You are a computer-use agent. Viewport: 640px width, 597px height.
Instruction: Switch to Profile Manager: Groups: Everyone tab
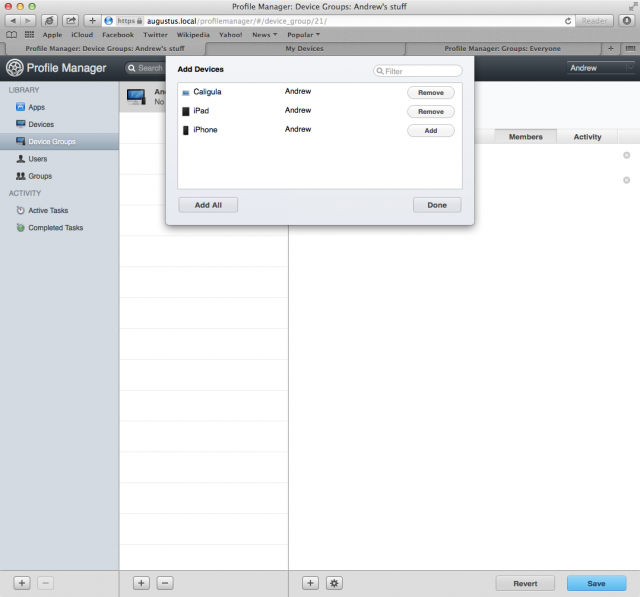point(502,49)
